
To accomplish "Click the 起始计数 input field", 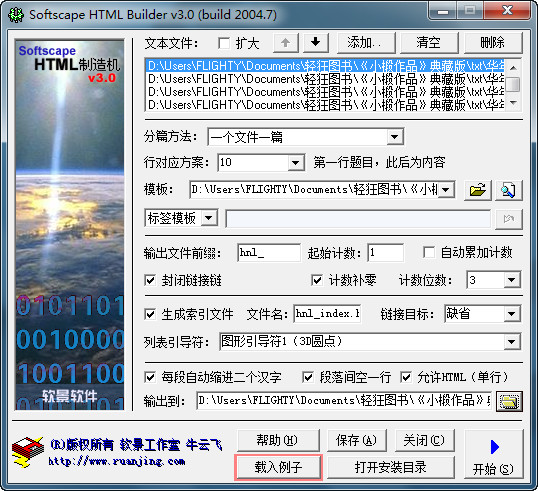I will [x=385, y=253].
